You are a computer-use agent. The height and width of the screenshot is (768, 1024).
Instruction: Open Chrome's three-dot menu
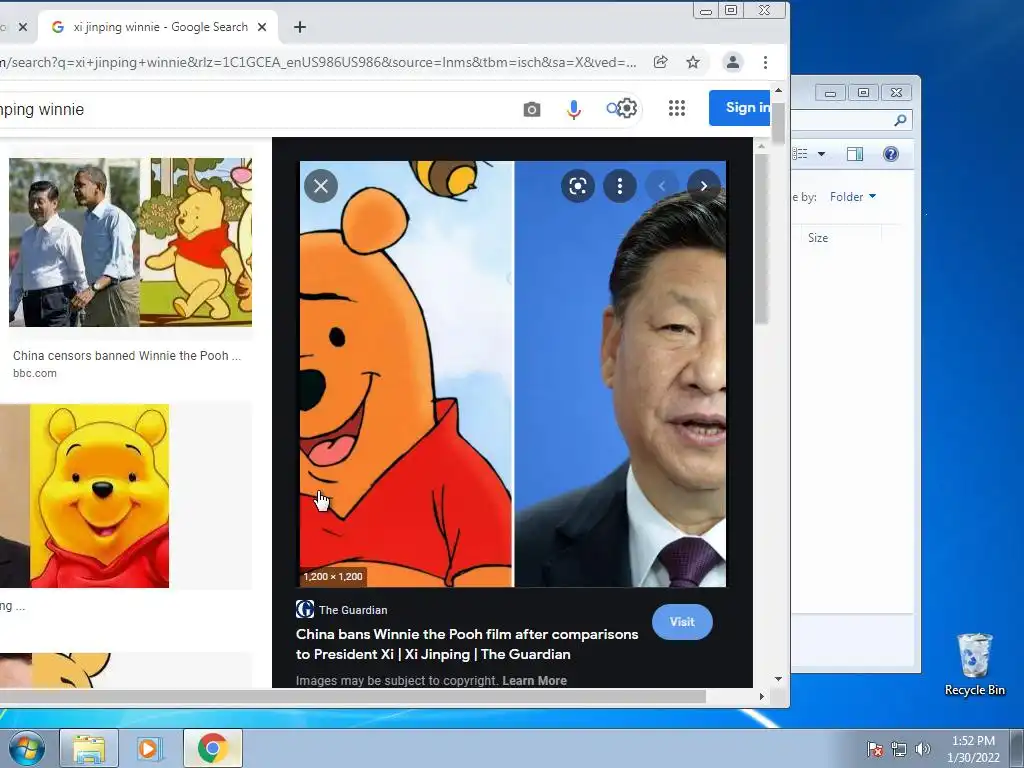pos(765,62)
